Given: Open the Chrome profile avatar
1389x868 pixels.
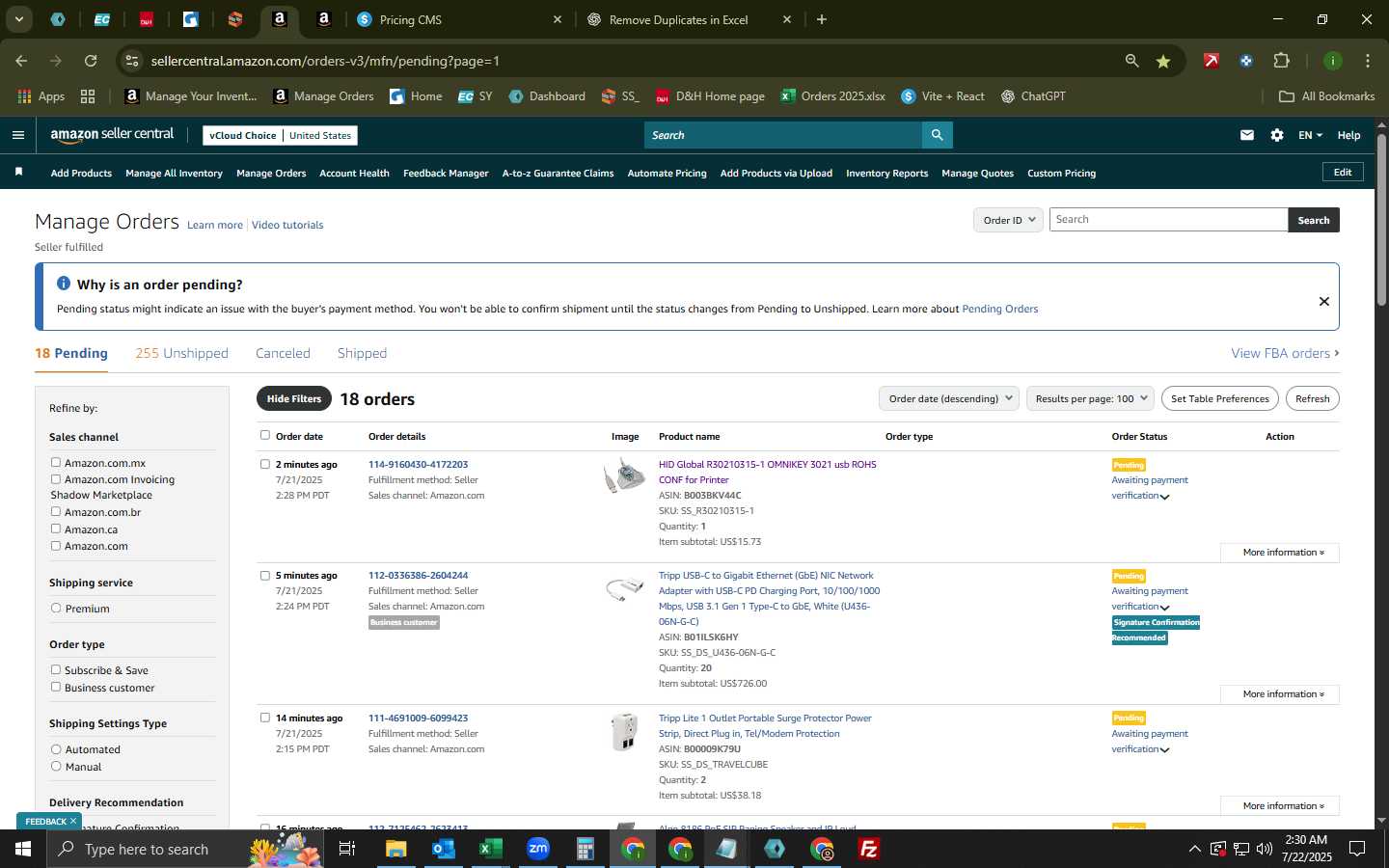Looking at the screenshot, I should [x=1333, y=61].
